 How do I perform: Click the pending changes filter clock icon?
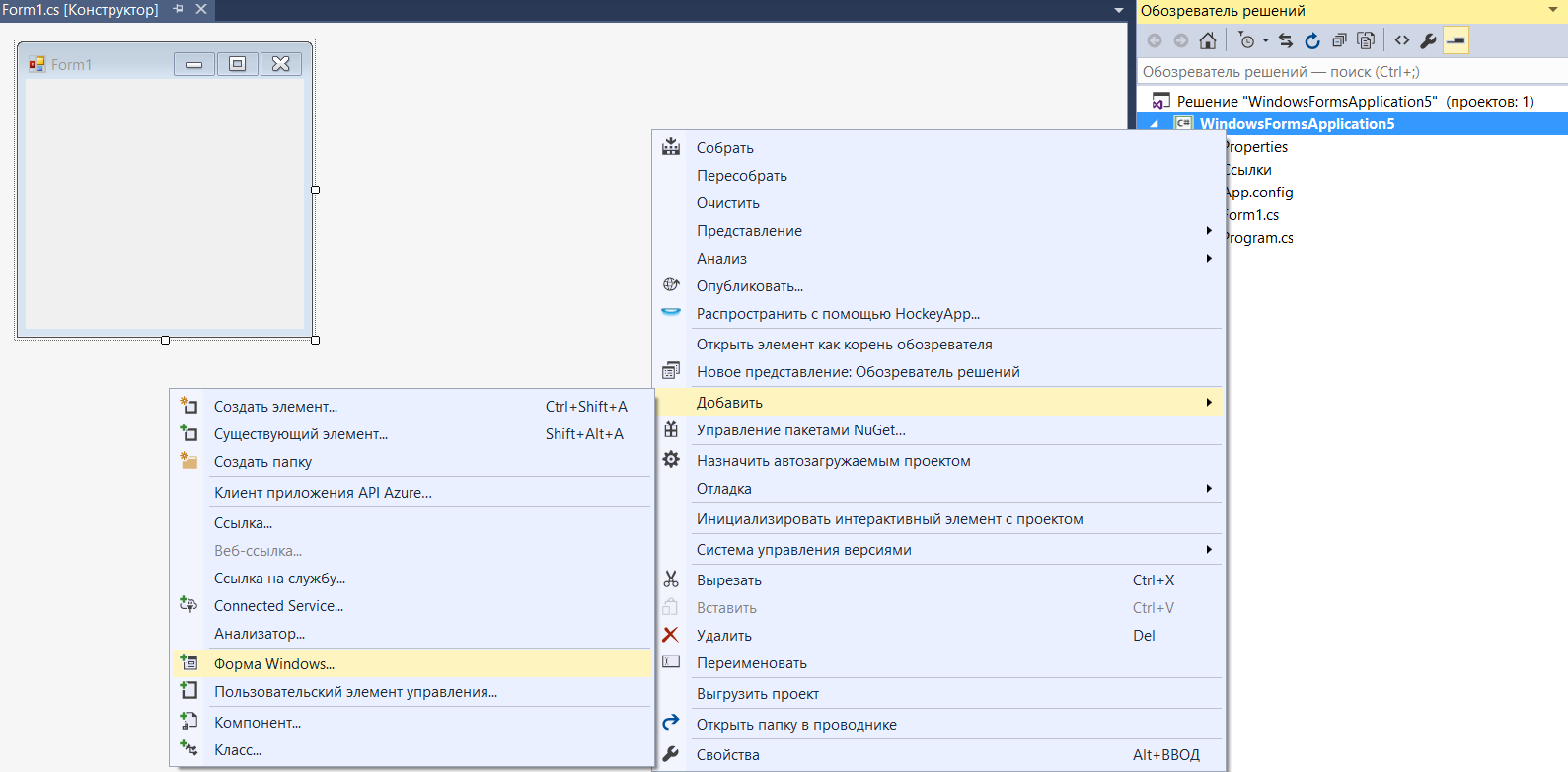[x=1246, y=40]
